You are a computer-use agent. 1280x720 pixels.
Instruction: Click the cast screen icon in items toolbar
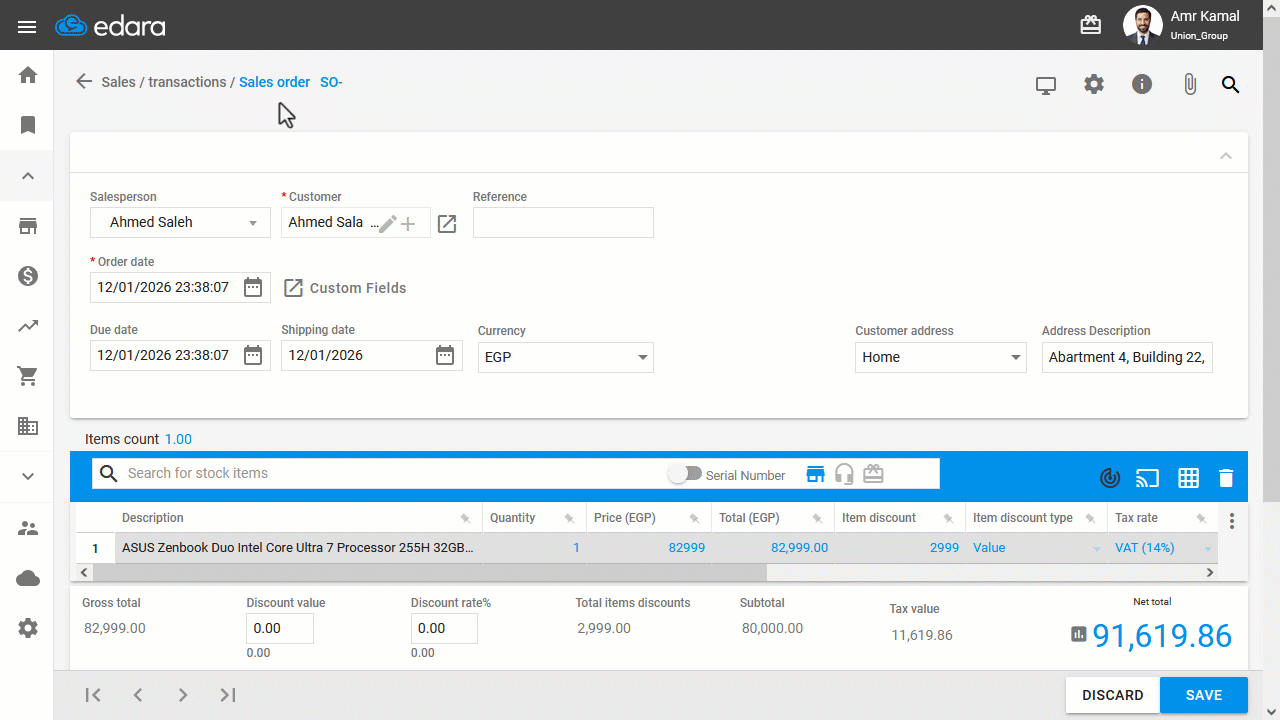1148,478
